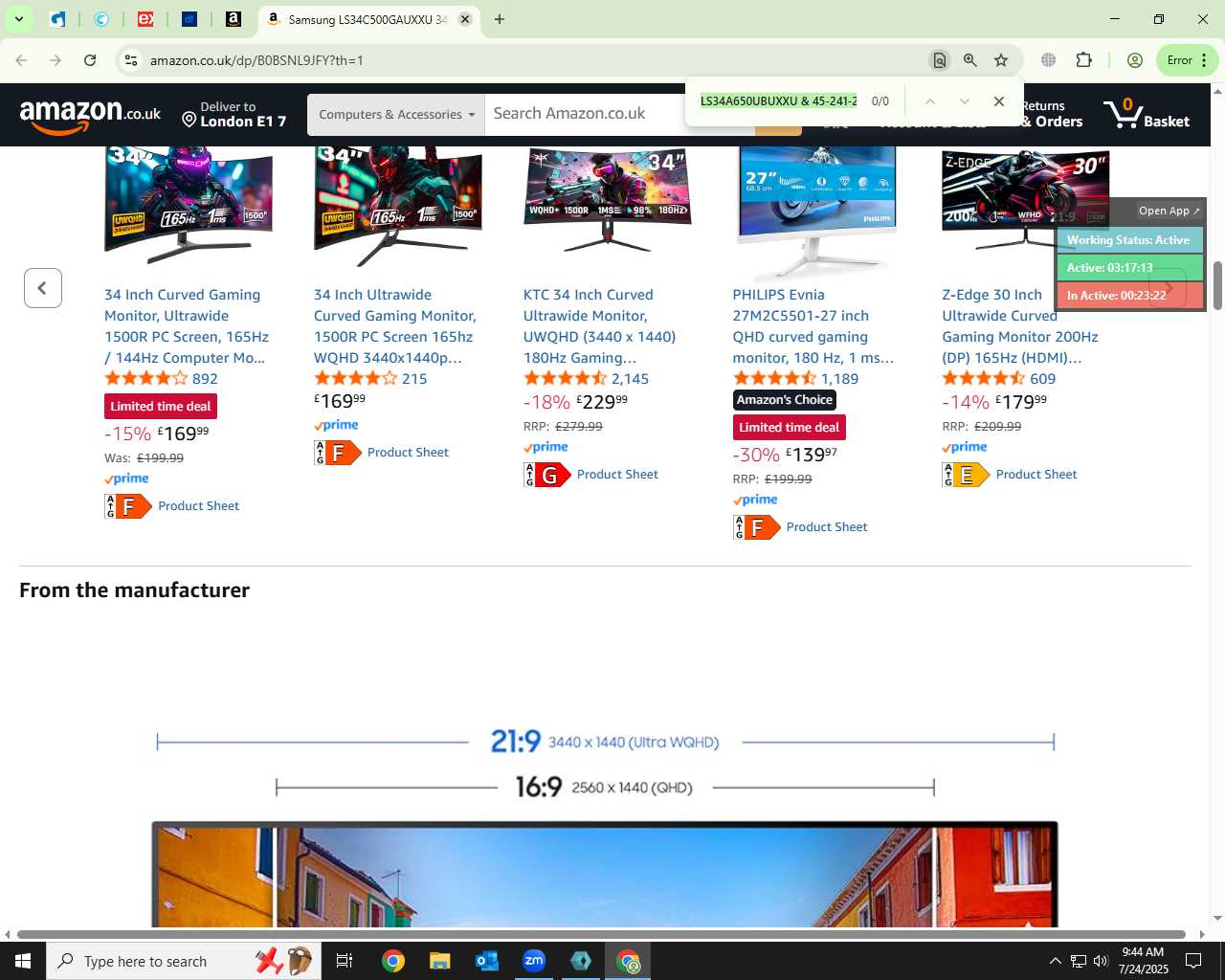Image resolution: width=1225 pixels, height=980 pixels.
Task: Jump to previous find result arrow
Action: point(929,101)
